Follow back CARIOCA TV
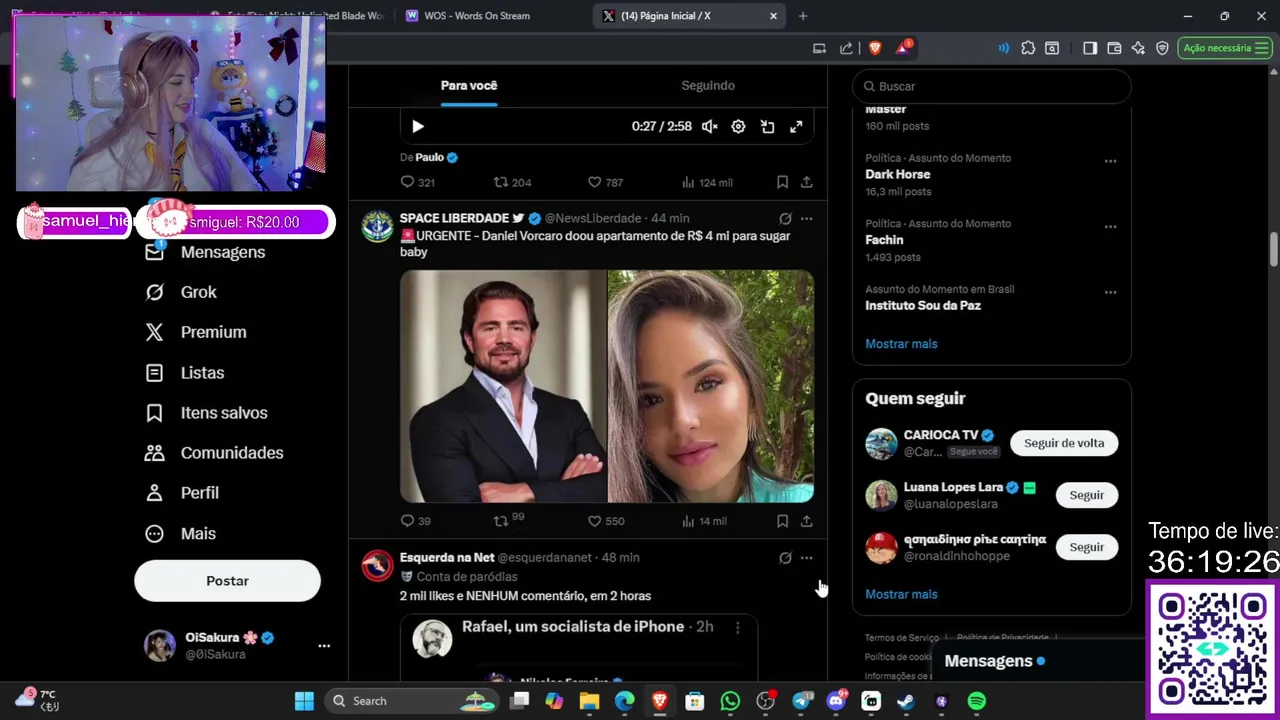This screenshot has width=1280, height=720. [x=1064, y=443]
